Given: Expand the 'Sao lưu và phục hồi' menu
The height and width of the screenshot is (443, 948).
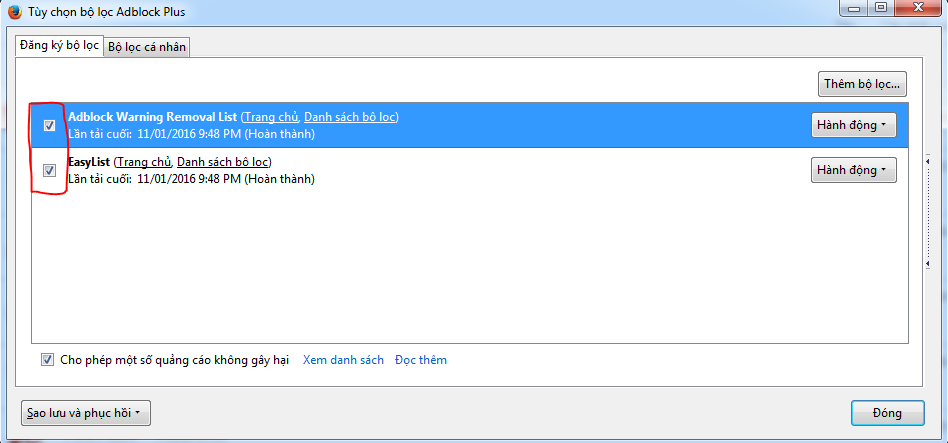Looking at the screenshot, I should click(85, 413).
